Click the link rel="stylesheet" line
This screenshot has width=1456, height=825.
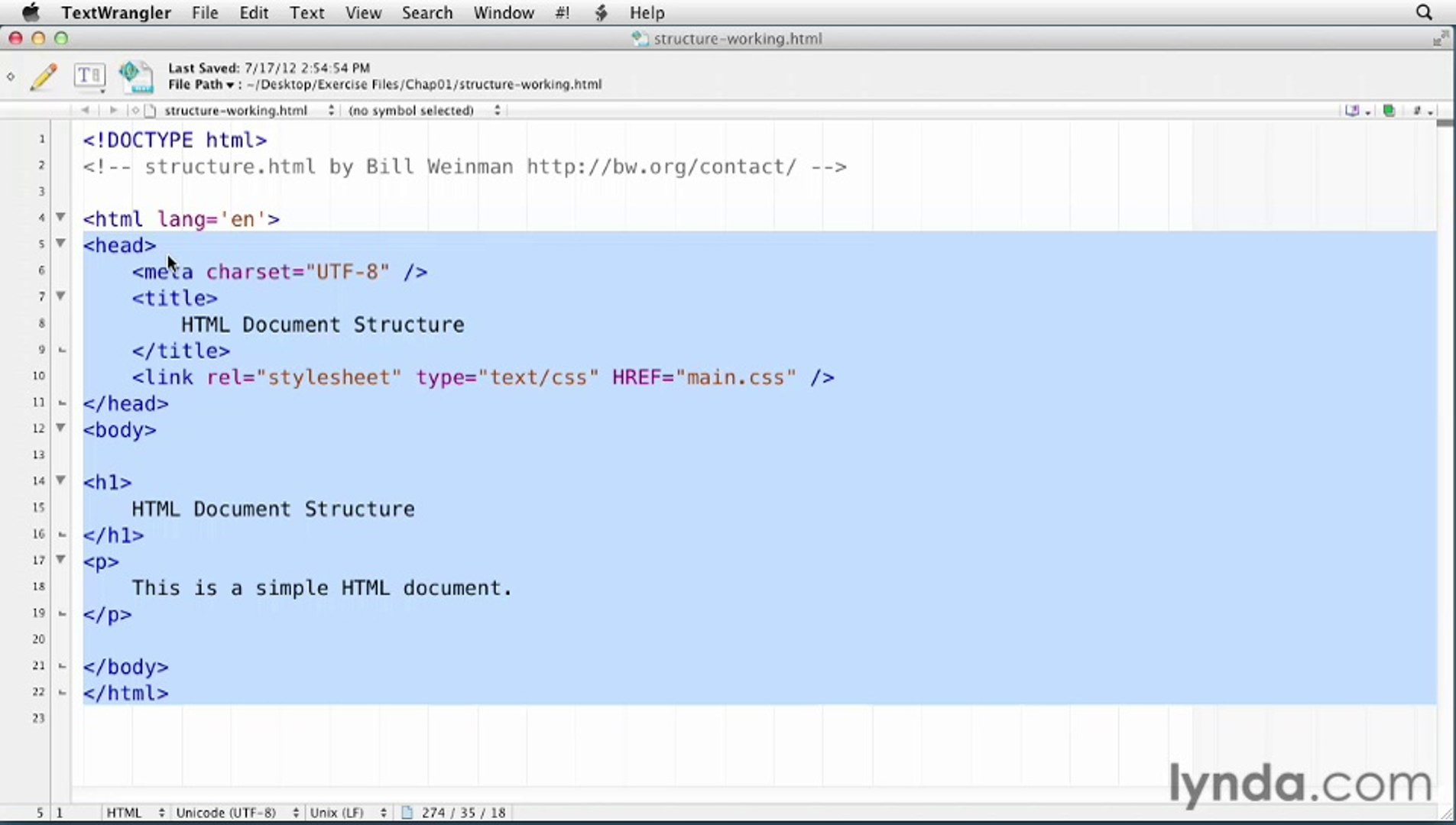(x=483, y=377)
